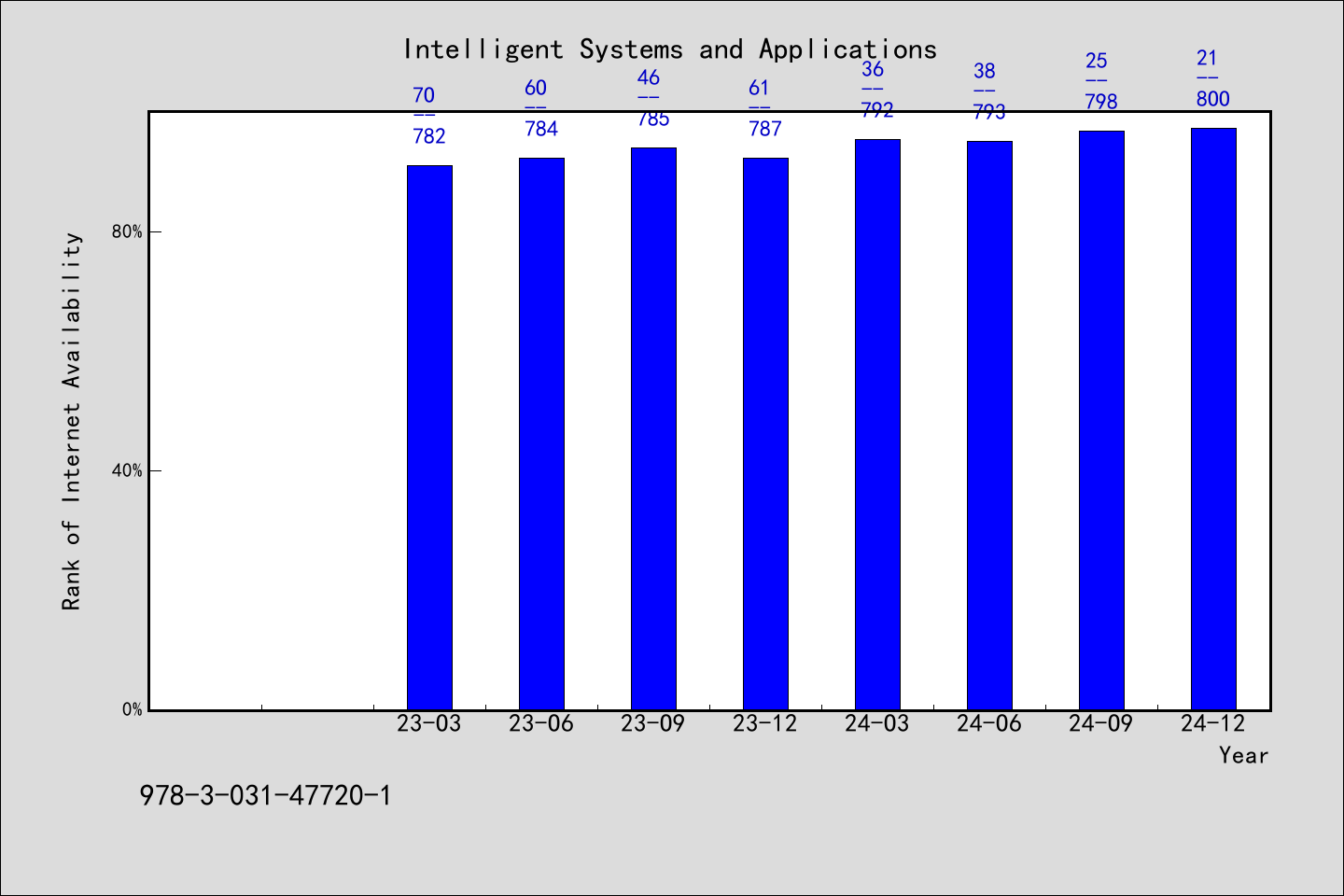Click the 0% y-axis tick label

tap(133, 710)
